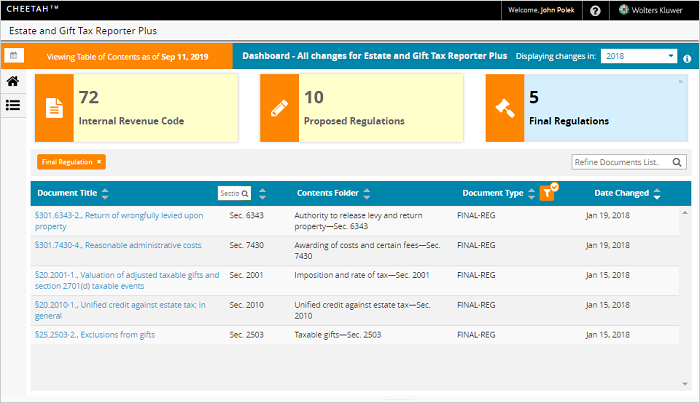Sort by Contents Folder column arrows
Viewport: 700px width, 403px height.
(366, 193)
